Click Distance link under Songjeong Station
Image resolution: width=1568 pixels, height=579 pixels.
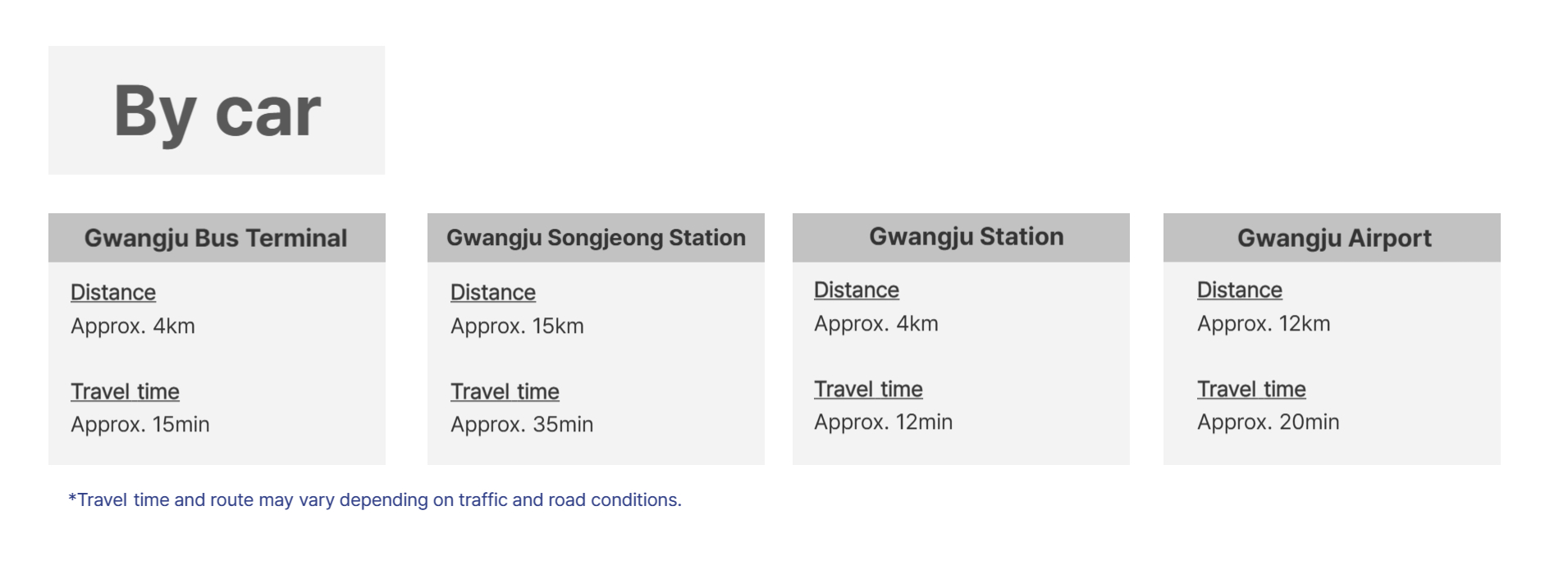coord(493,293)
